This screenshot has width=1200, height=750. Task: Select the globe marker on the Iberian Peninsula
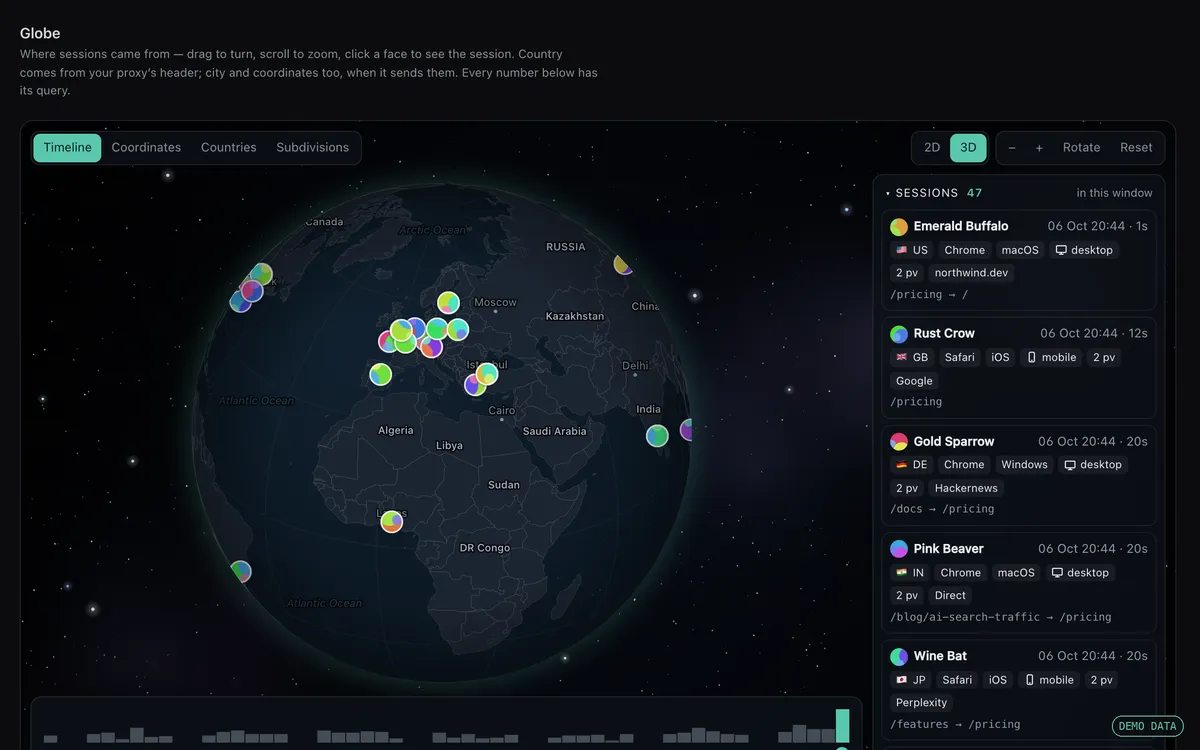point(380,374)
